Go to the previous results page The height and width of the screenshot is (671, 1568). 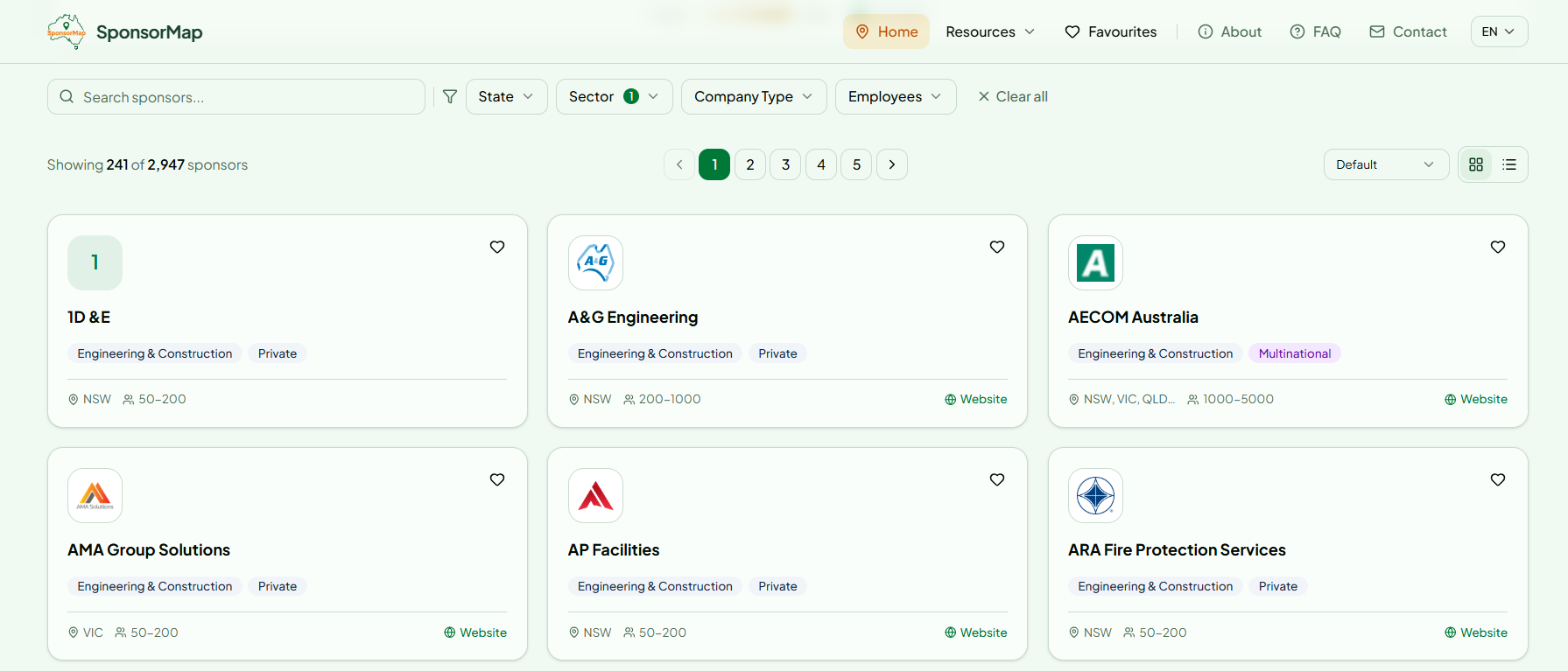point(679,164)
